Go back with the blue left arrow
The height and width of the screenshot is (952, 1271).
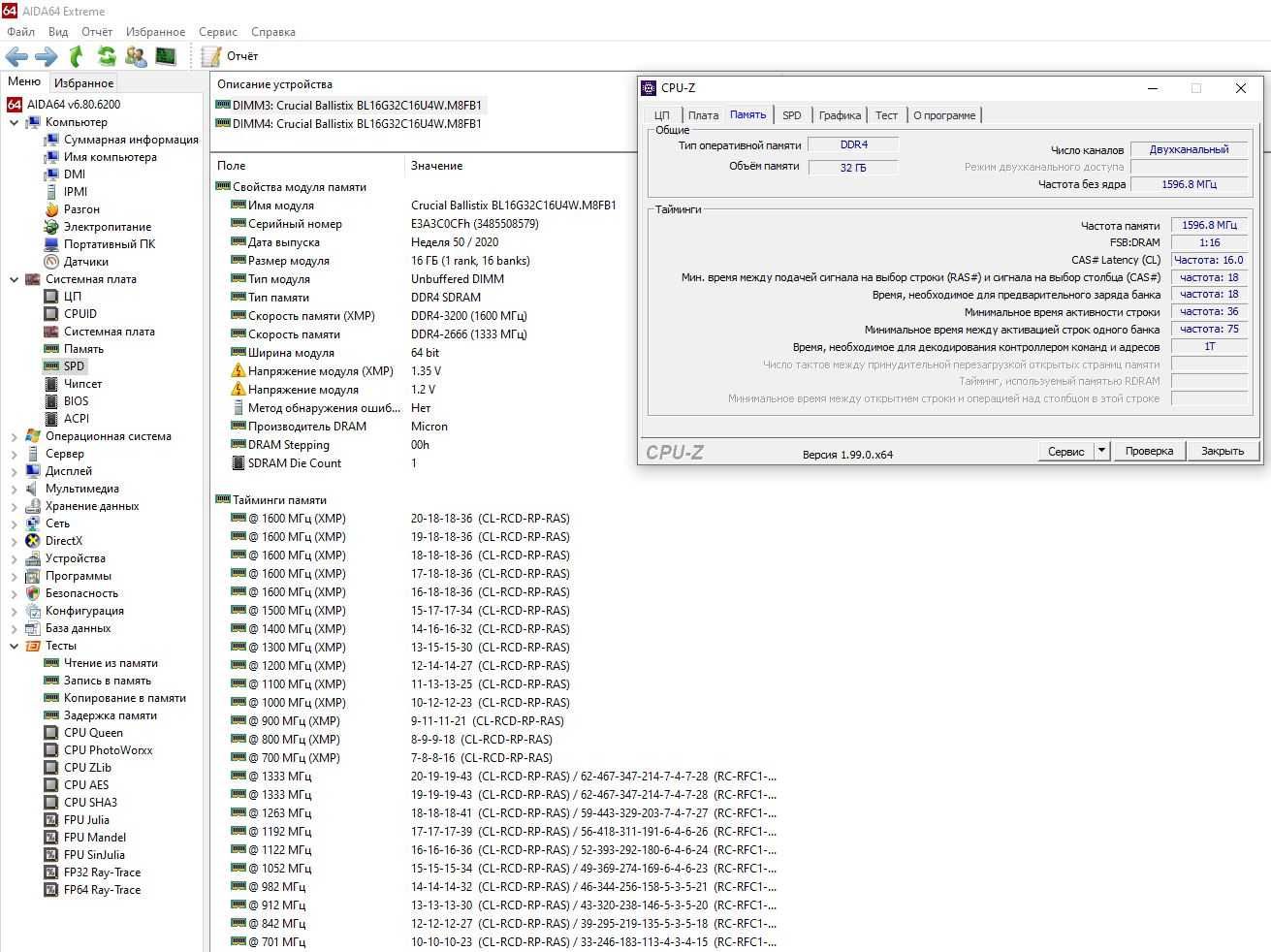click(16, 56)
